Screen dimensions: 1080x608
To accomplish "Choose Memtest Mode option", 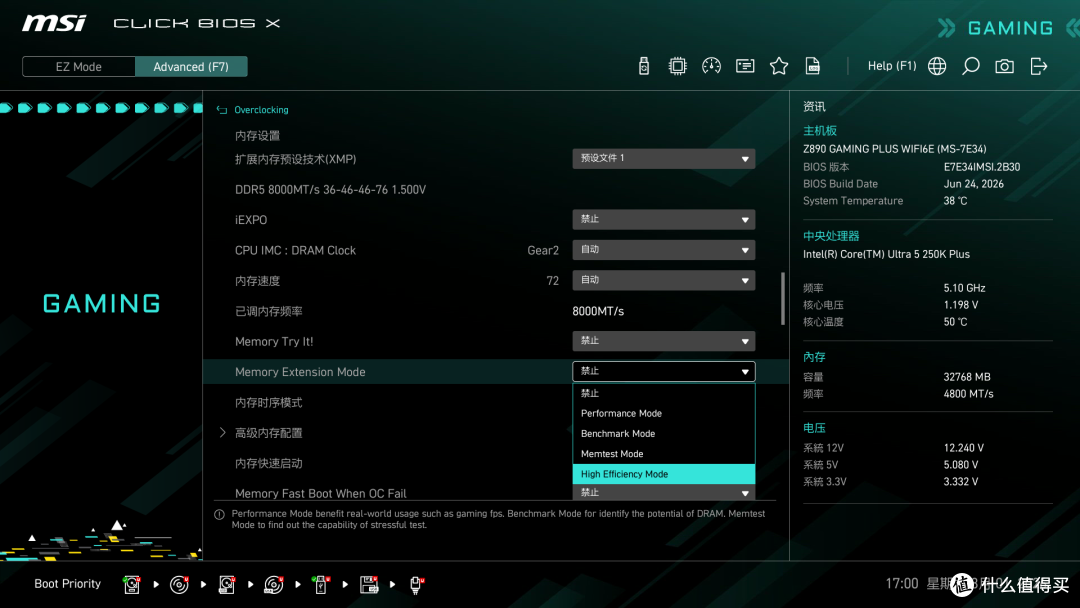I will pos(663,454).
